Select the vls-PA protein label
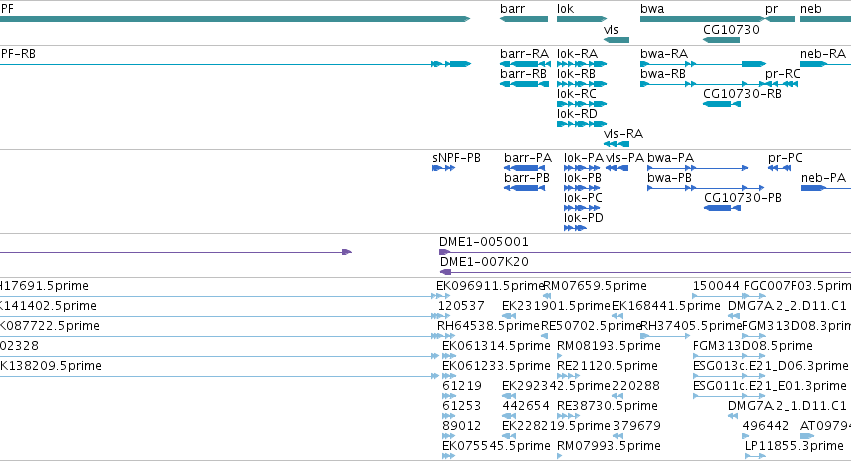This screenshot has width=851, height=461. (x=625, y=158)
